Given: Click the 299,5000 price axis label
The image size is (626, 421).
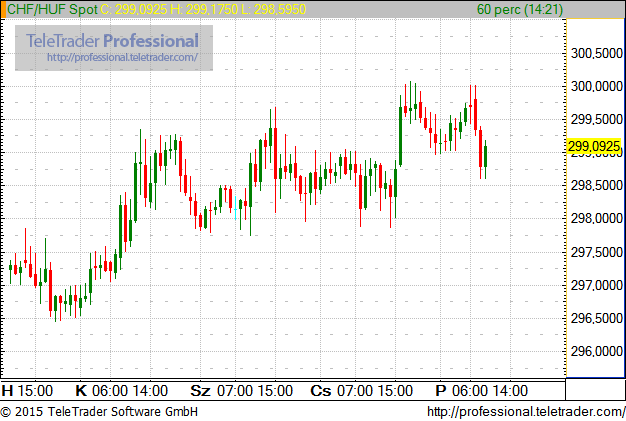Looking at the screenshot, I should (x=596, y=119).
